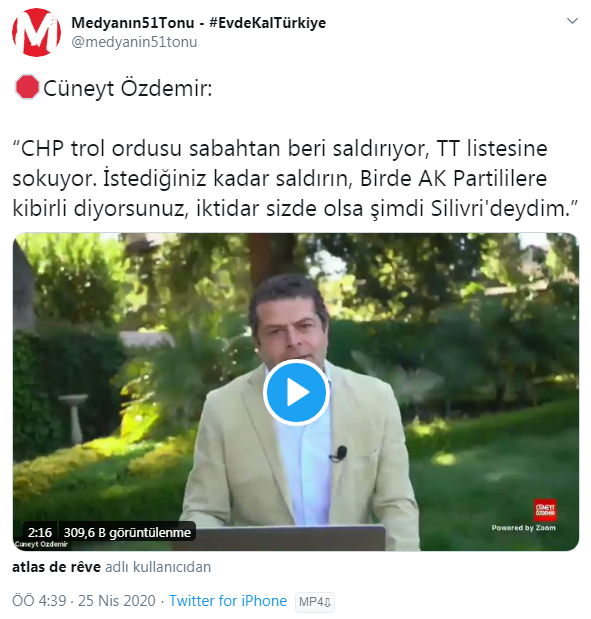The image size is (591, 619).
Task: Click the tweet quote text body
Action: pos(295,178)
